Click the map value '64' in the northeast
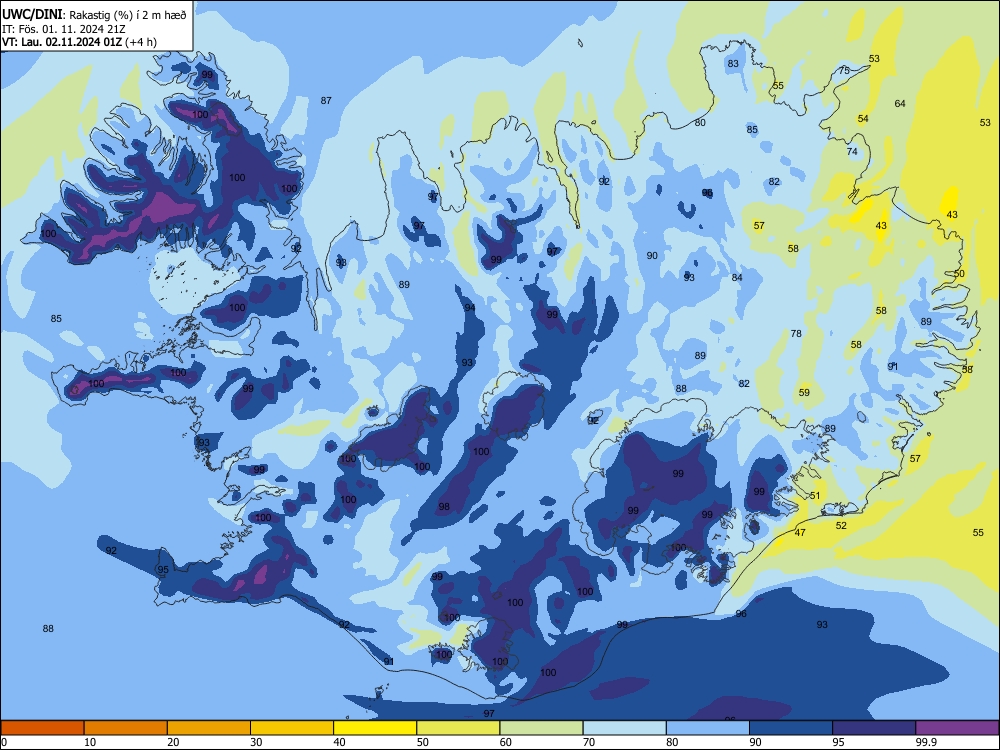1000x750 pixels. point(900,103)
